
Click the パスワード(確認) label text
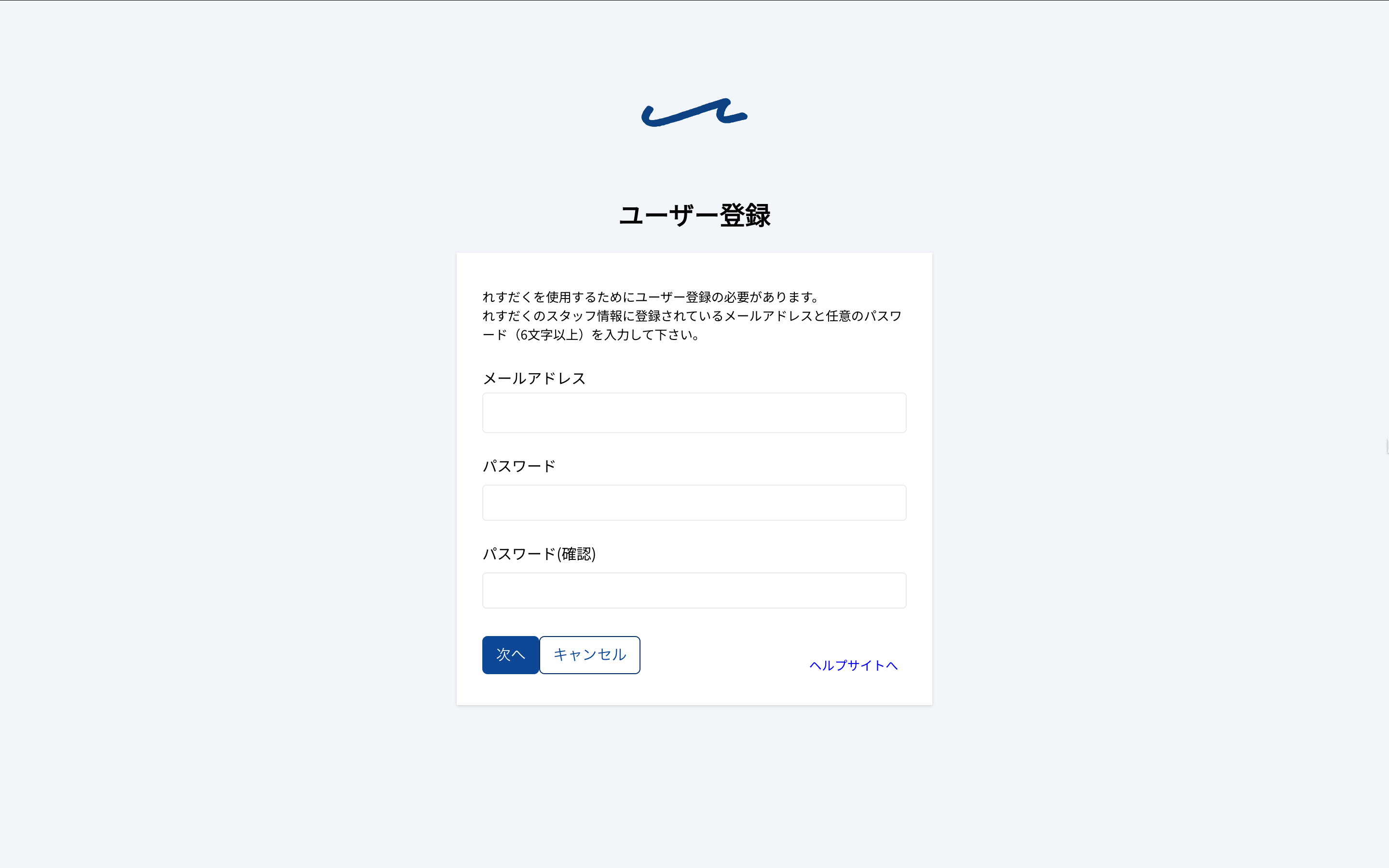click(x=539, y=554)
